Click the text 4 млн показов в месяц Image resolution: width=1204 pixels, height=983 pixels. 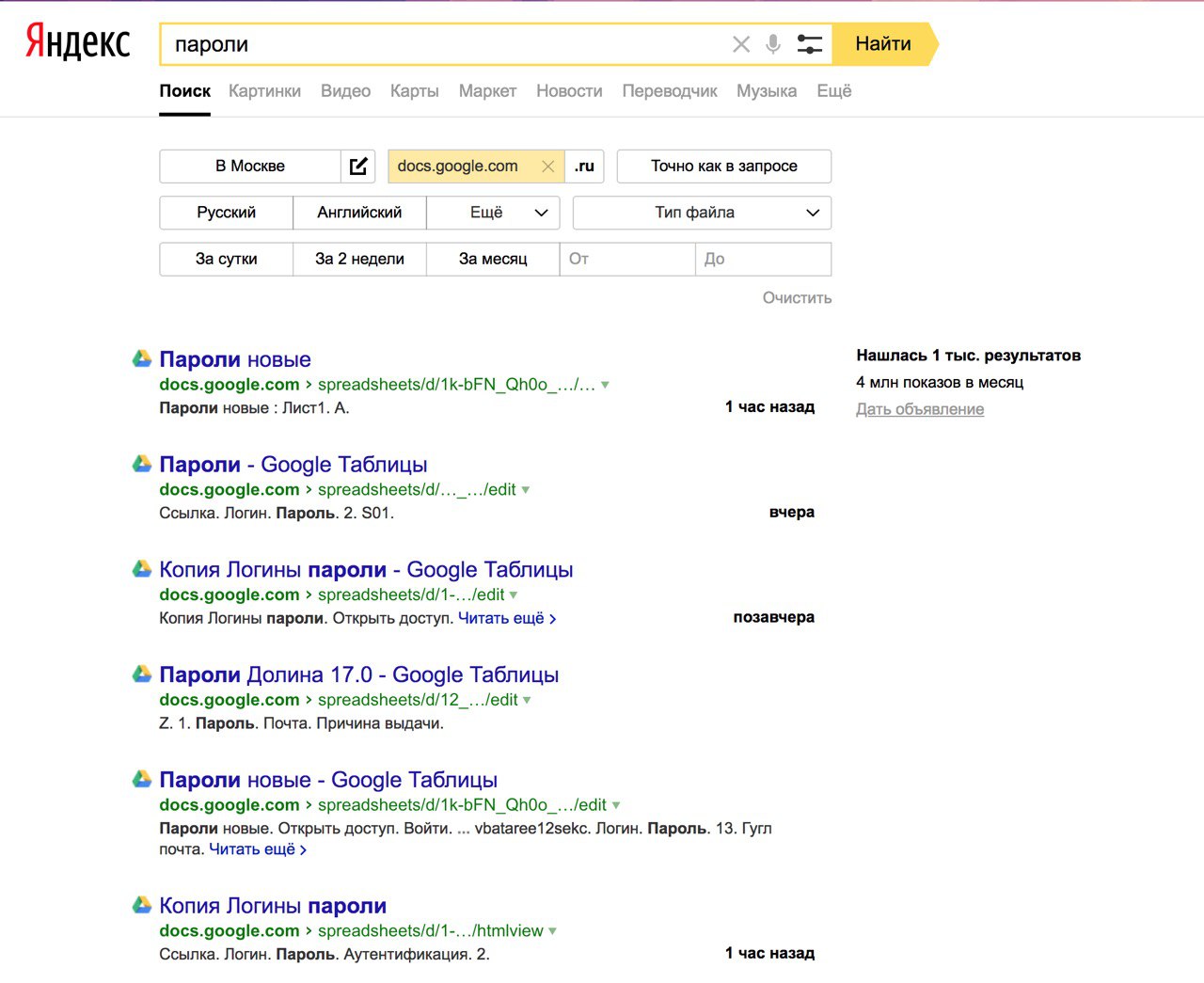click(940, 382)
